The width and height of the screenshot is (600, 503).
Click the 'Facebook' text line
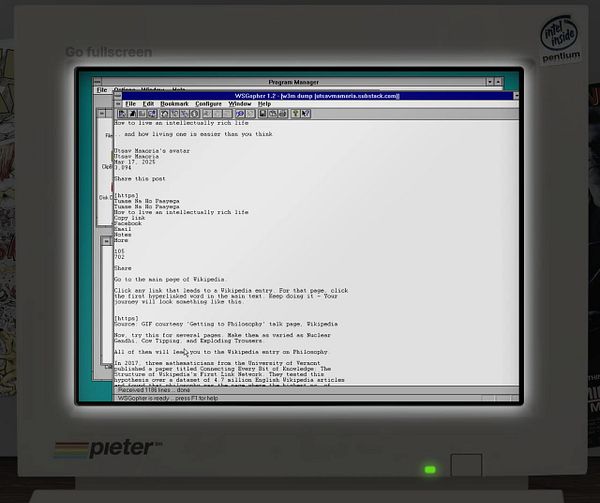point(128,223)
